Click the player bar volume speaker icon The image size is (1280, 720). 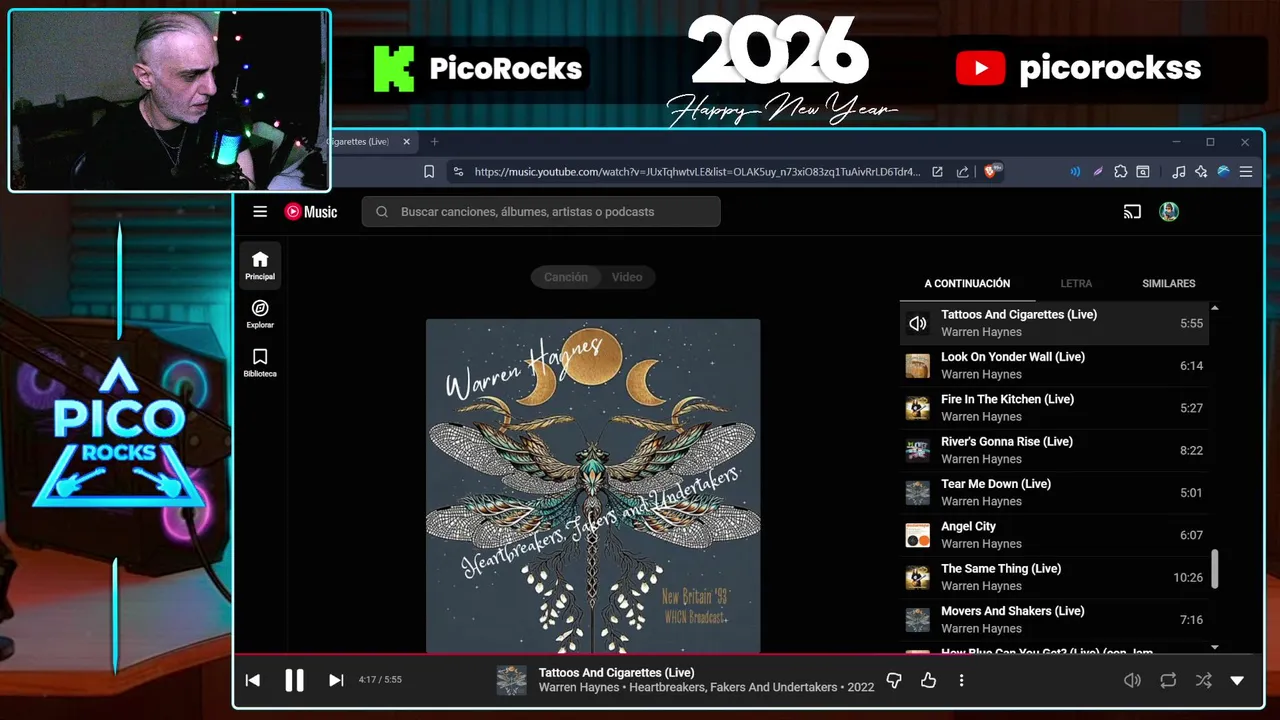point(1132,680)
